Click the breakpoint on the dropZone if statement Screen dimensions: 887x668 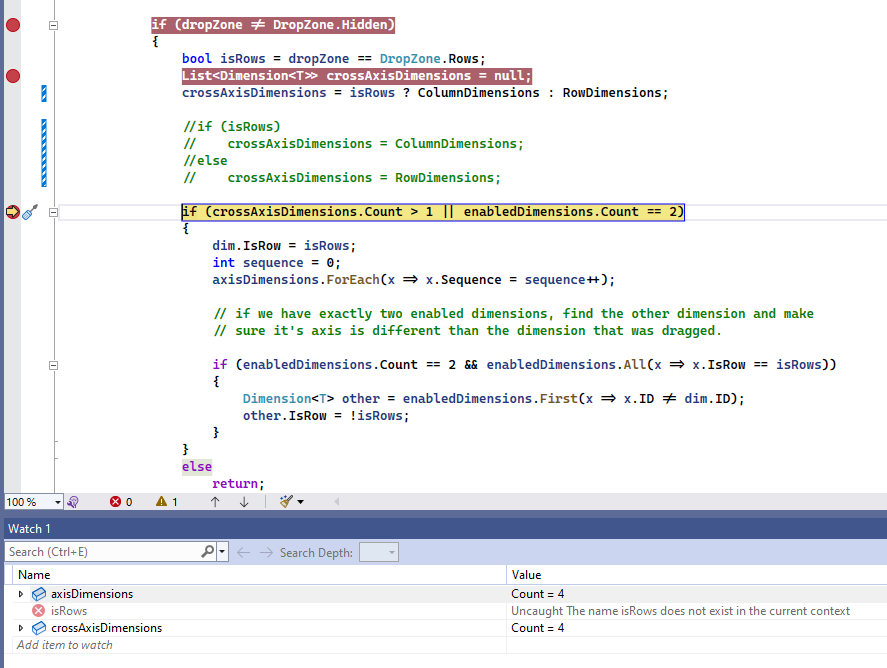pyautogui.click(x=12, y=24)
